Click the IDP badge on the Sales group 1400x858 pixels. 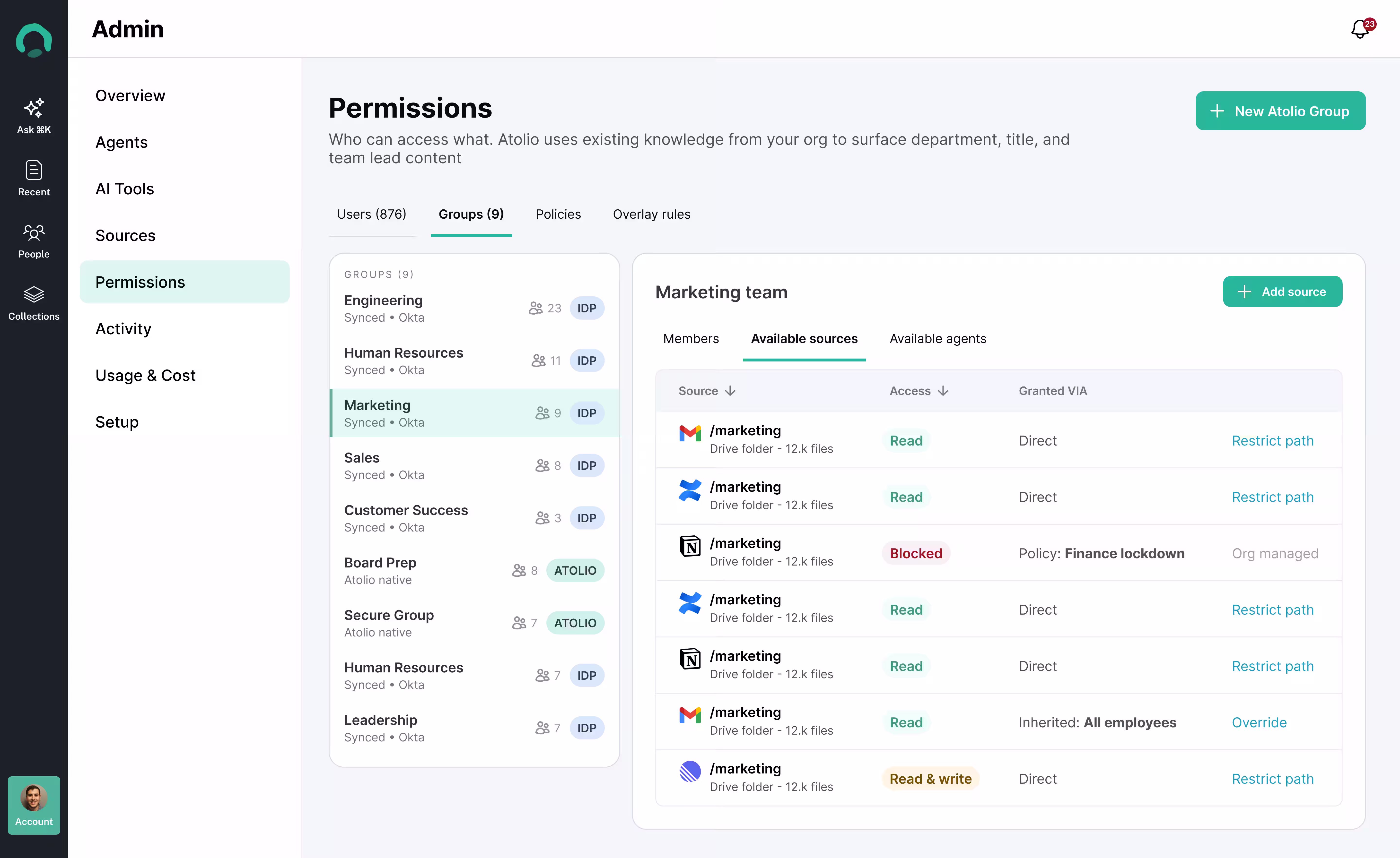[587, 466]
